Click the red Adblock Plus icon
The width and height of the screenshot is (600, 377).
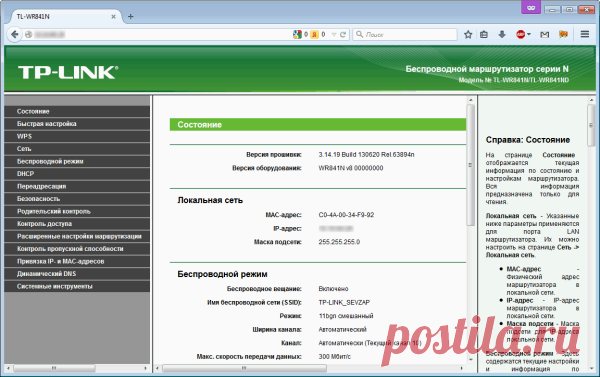pos(520,34)
